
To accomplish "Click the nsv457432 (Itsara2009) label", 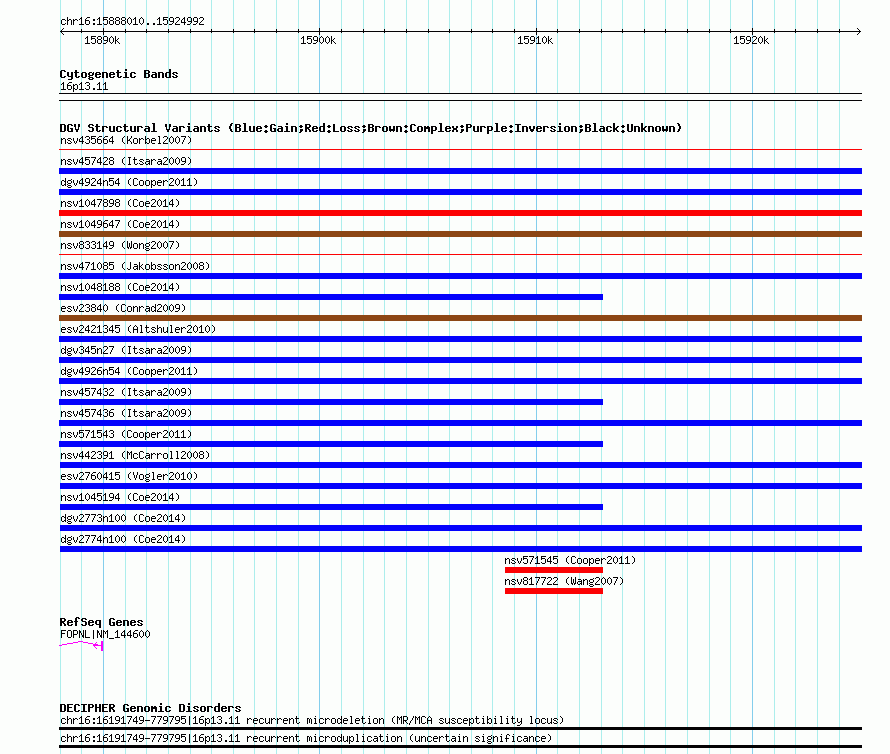I will (126, 392).
